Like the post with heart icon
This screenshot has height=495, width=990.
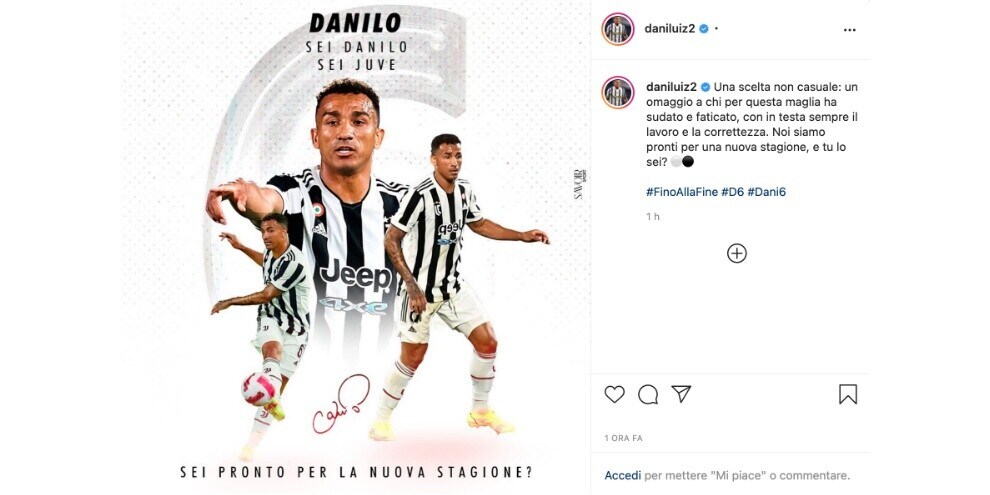[614, 395]
